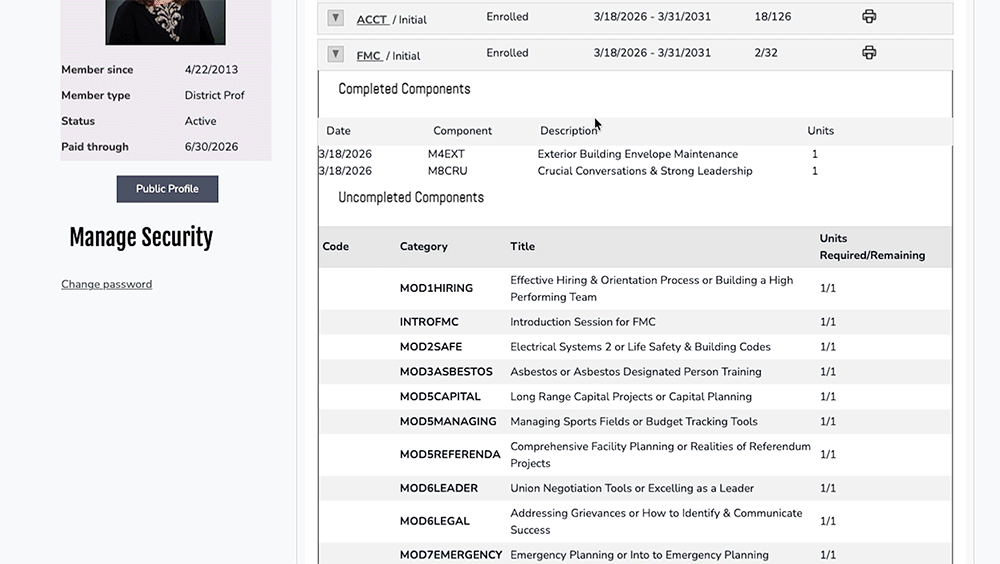Click Comprehensive Facility Planning title

coord(661,455)
